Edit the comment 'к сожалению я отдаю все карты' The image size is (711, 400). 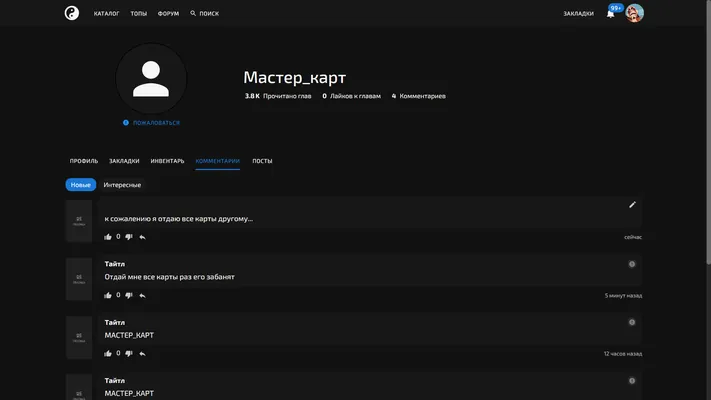click(x=632, y=205)
